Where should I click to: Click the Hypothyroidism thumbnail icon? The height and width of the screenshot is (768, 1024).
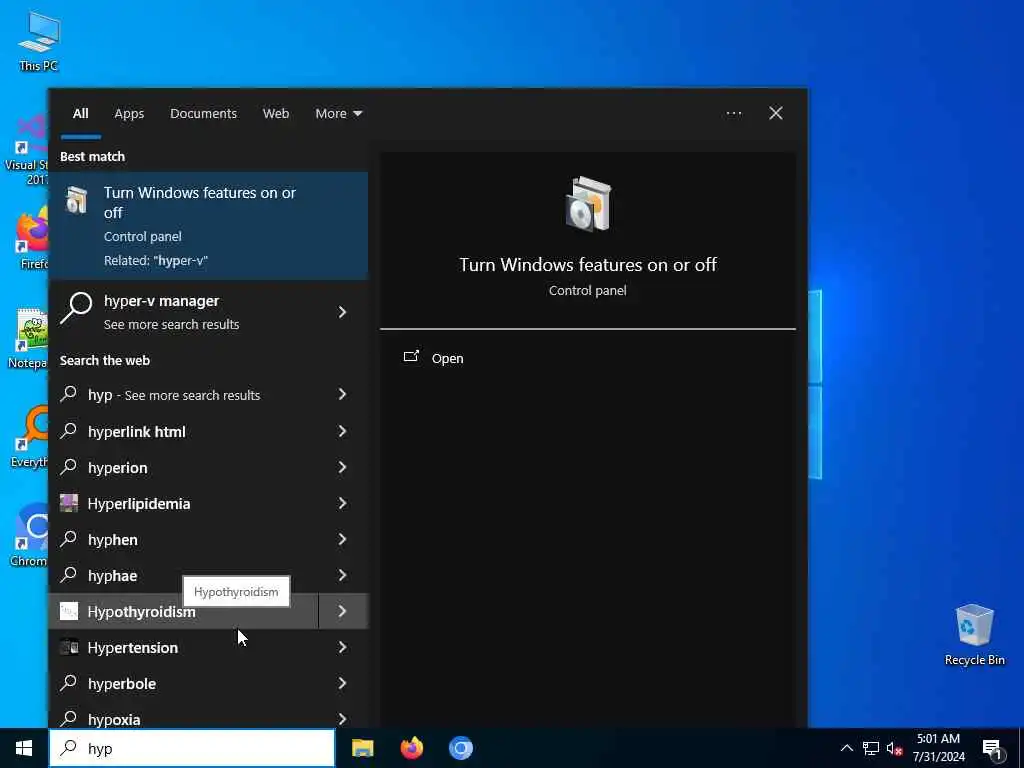coord(69,611)
